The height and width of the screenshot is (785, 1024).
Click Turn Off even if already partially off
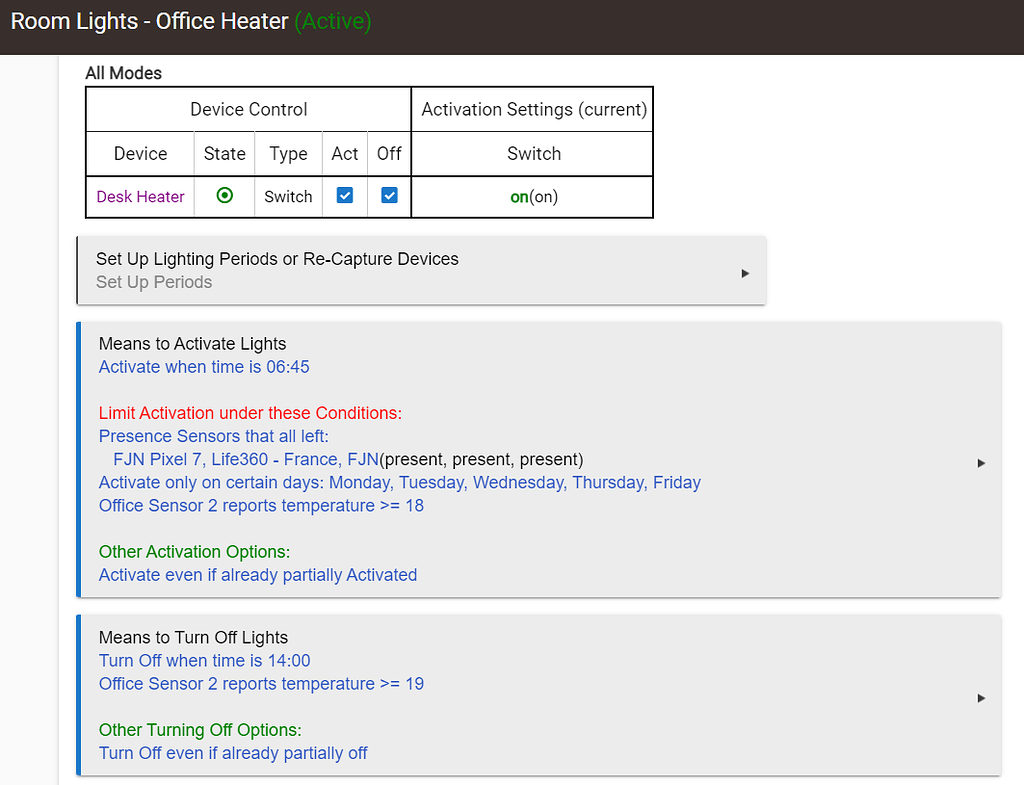click(x=232, y=753)
